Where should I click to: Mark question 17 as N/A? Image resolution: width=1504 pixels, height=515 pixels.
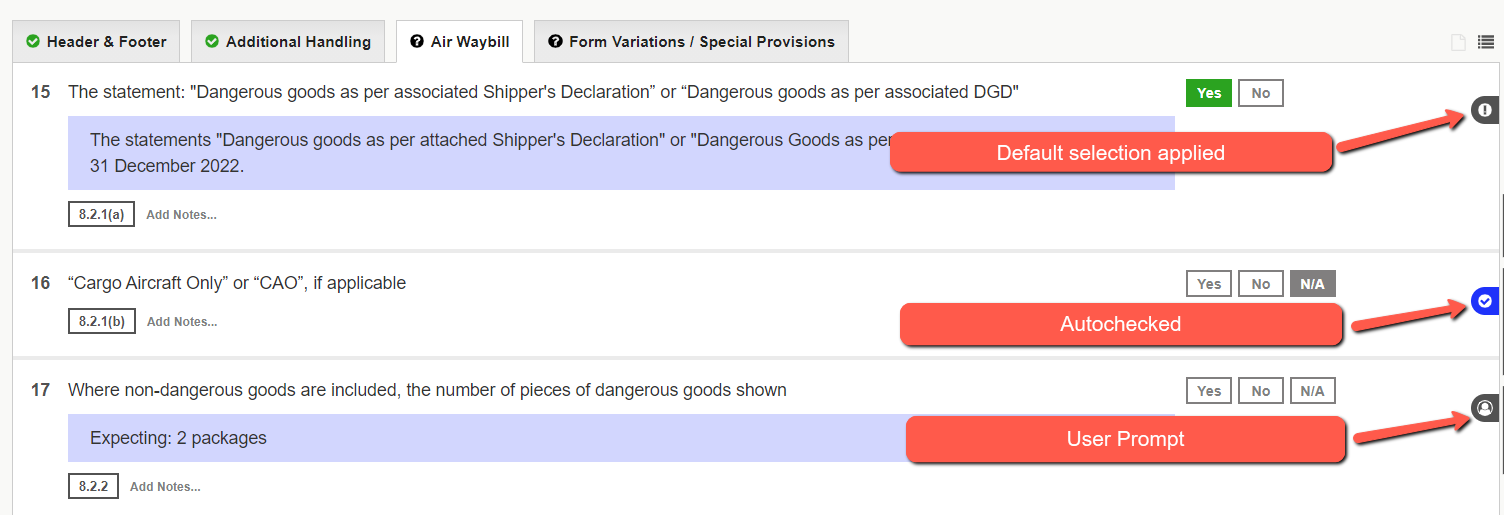1313,391
